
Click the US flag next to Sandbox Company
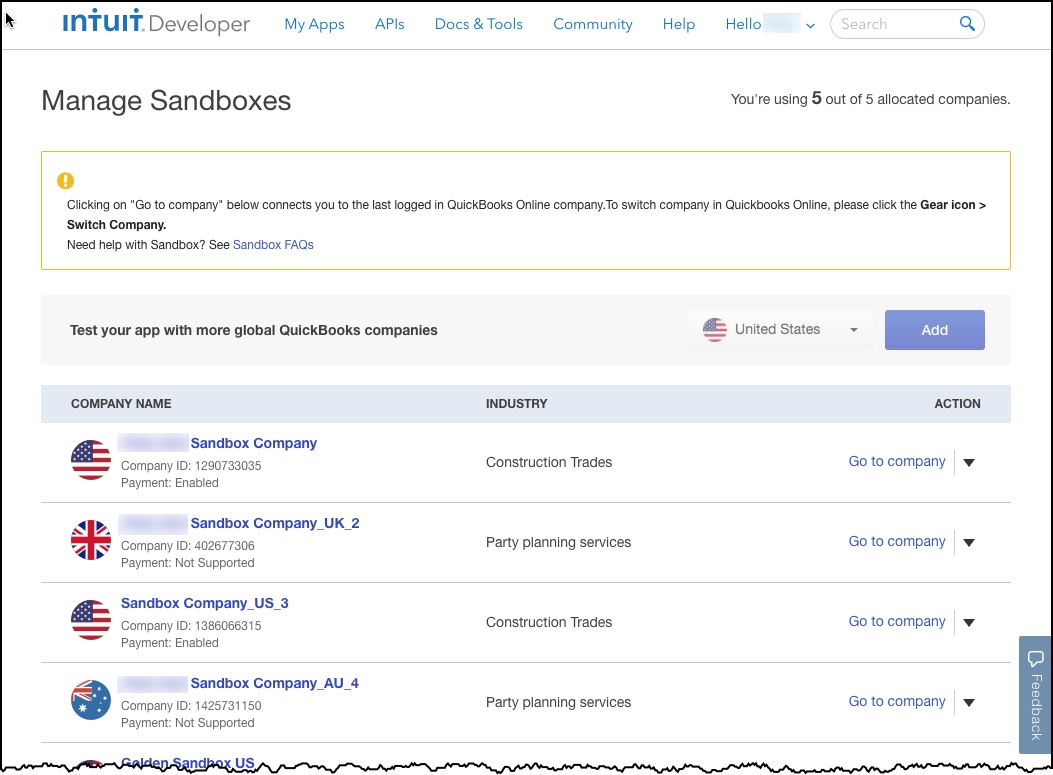point(91,461)
